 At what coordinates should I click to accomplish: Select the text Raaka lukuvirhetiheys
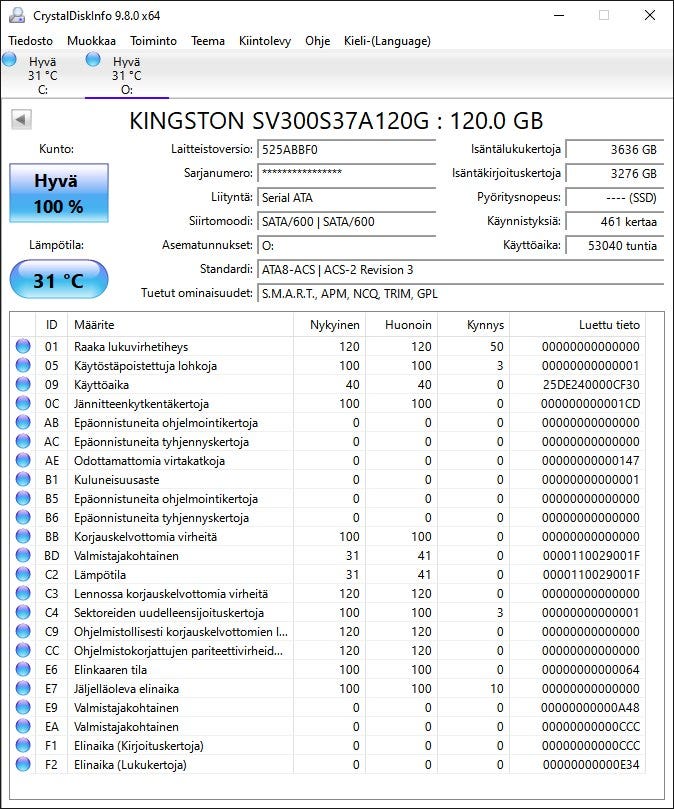click(131, 347)
